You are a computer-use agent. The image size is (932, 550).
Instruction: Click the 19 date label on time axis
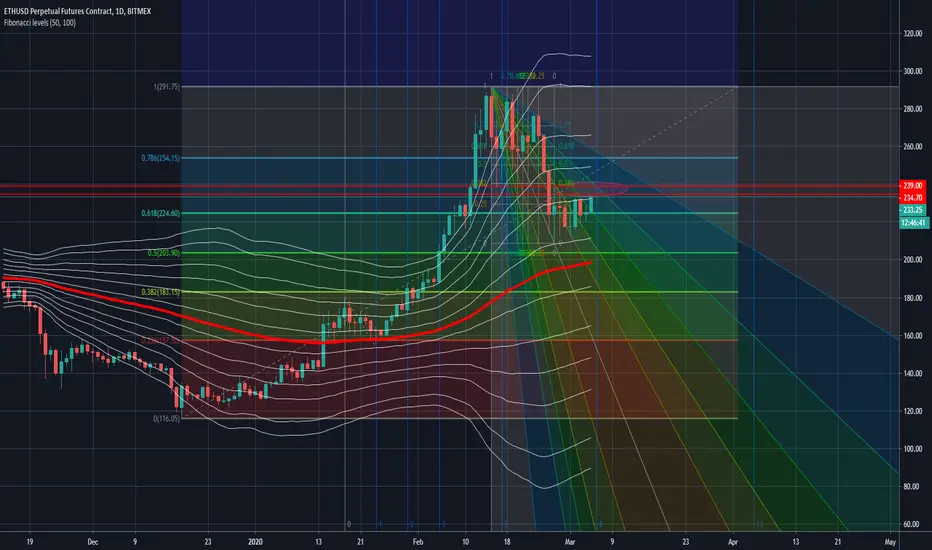pyautogui.click(x=30, y=542)
